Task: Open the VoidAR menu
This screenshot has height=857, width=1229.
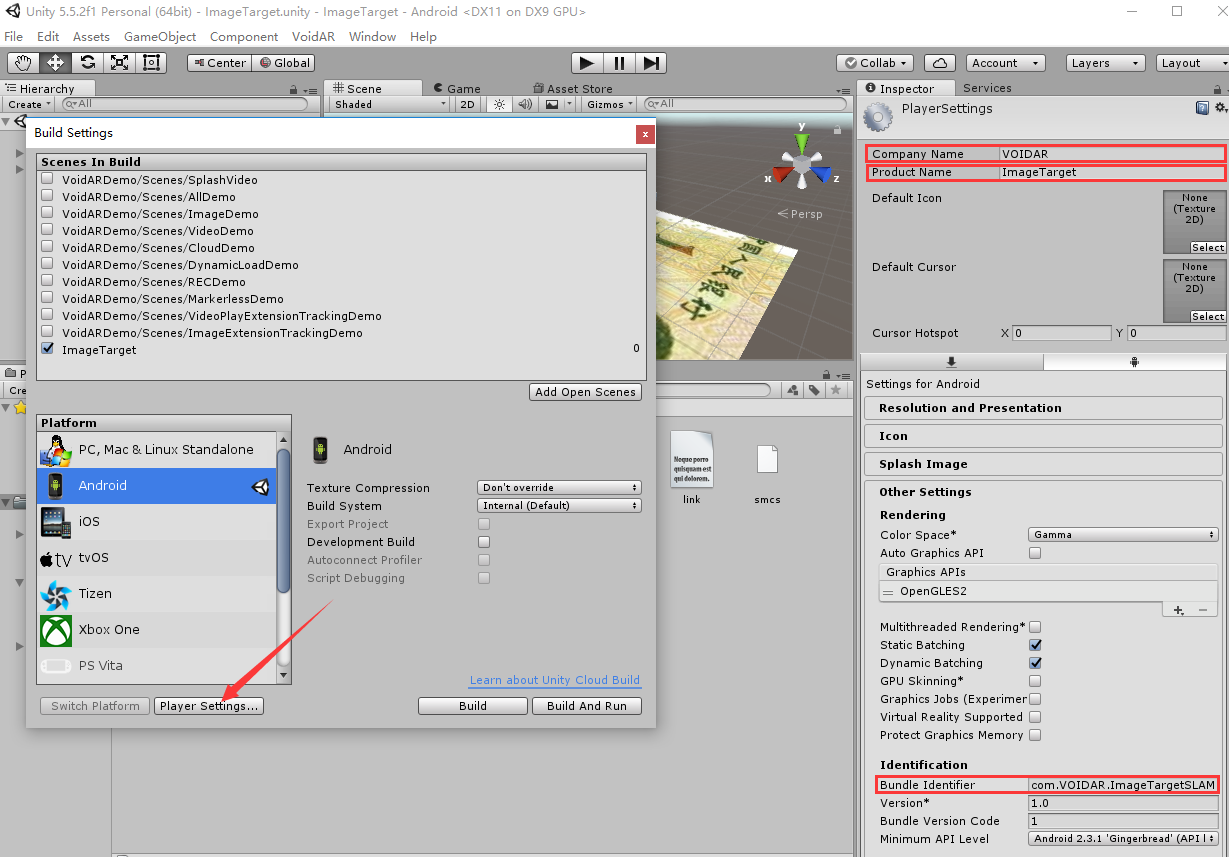Action: point(313,37)
